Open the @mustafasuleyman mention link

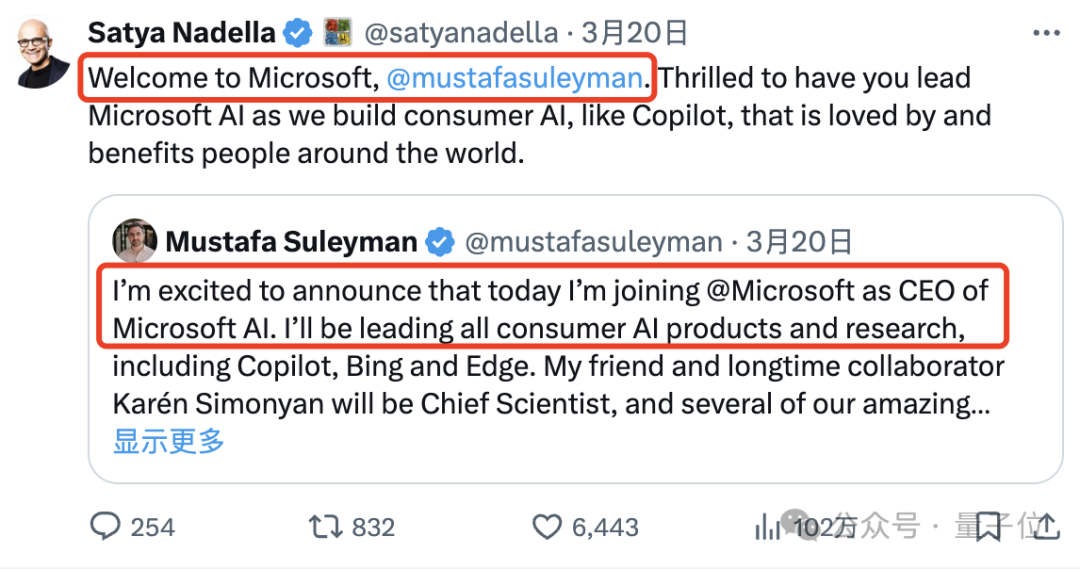[x=513, y=77]
